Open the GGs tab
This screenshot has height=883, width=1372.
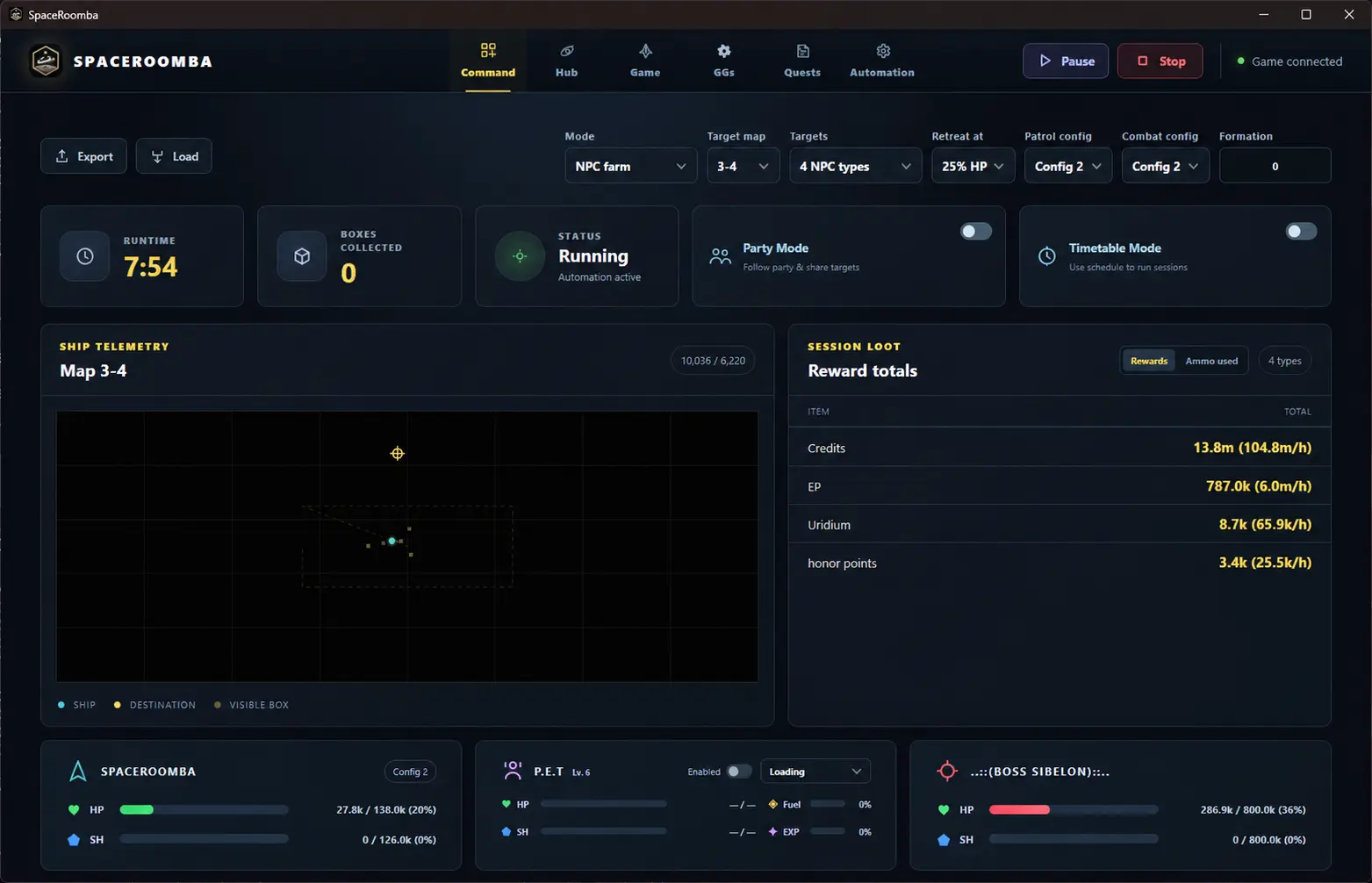pos(723,61)
